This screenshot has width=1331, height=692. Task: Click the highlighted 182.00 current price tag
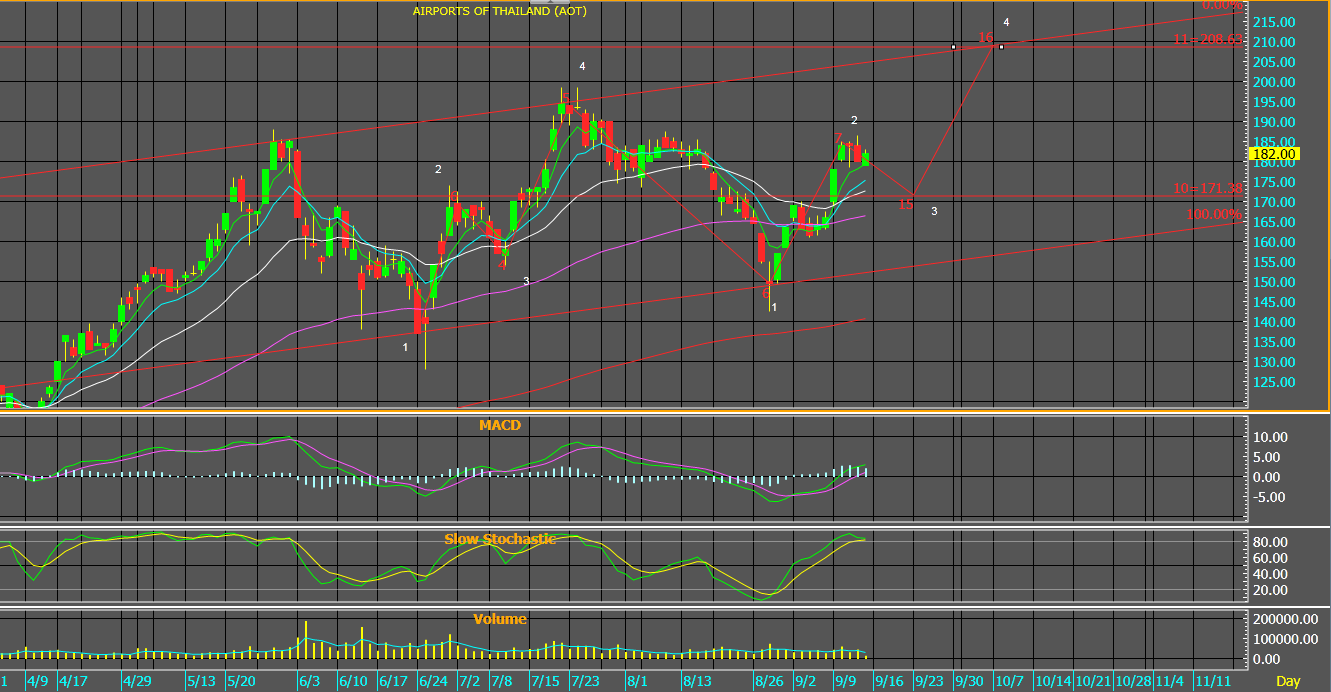coord(1275,154)
